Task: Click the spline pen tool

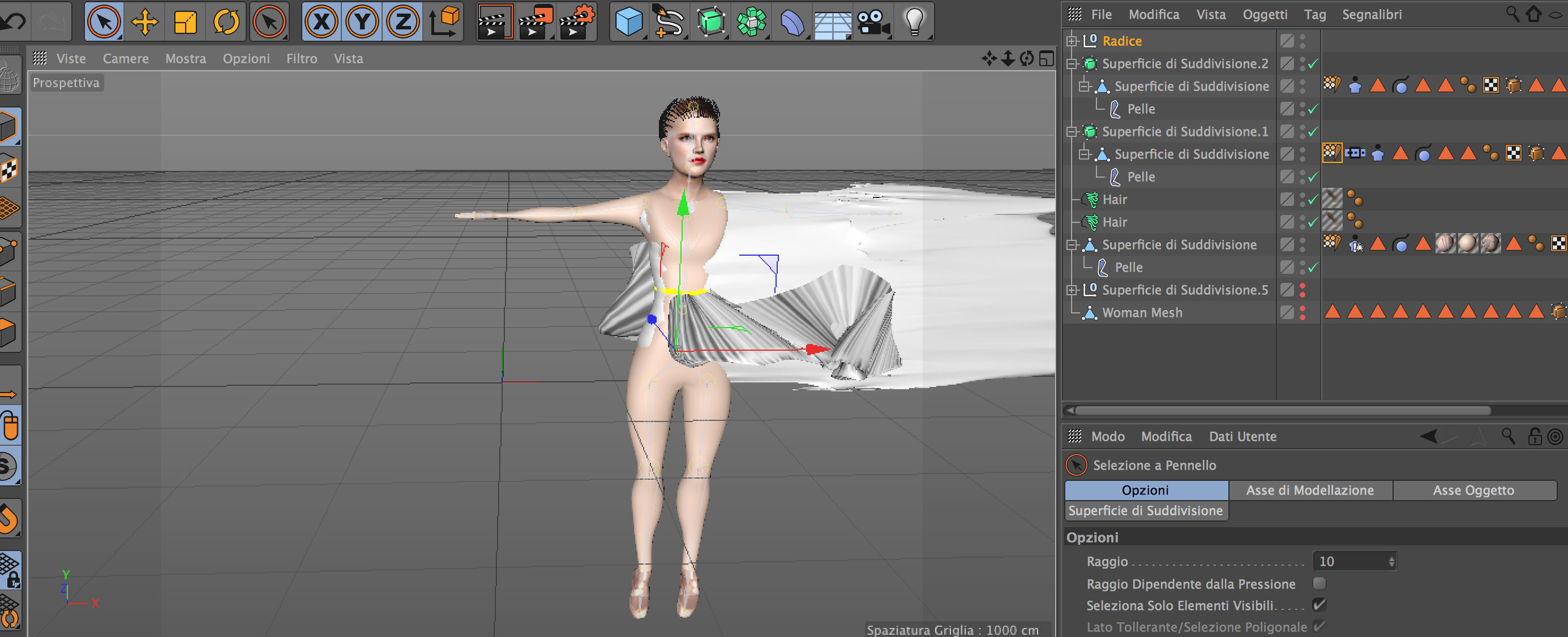Action: tap(669, 22)
